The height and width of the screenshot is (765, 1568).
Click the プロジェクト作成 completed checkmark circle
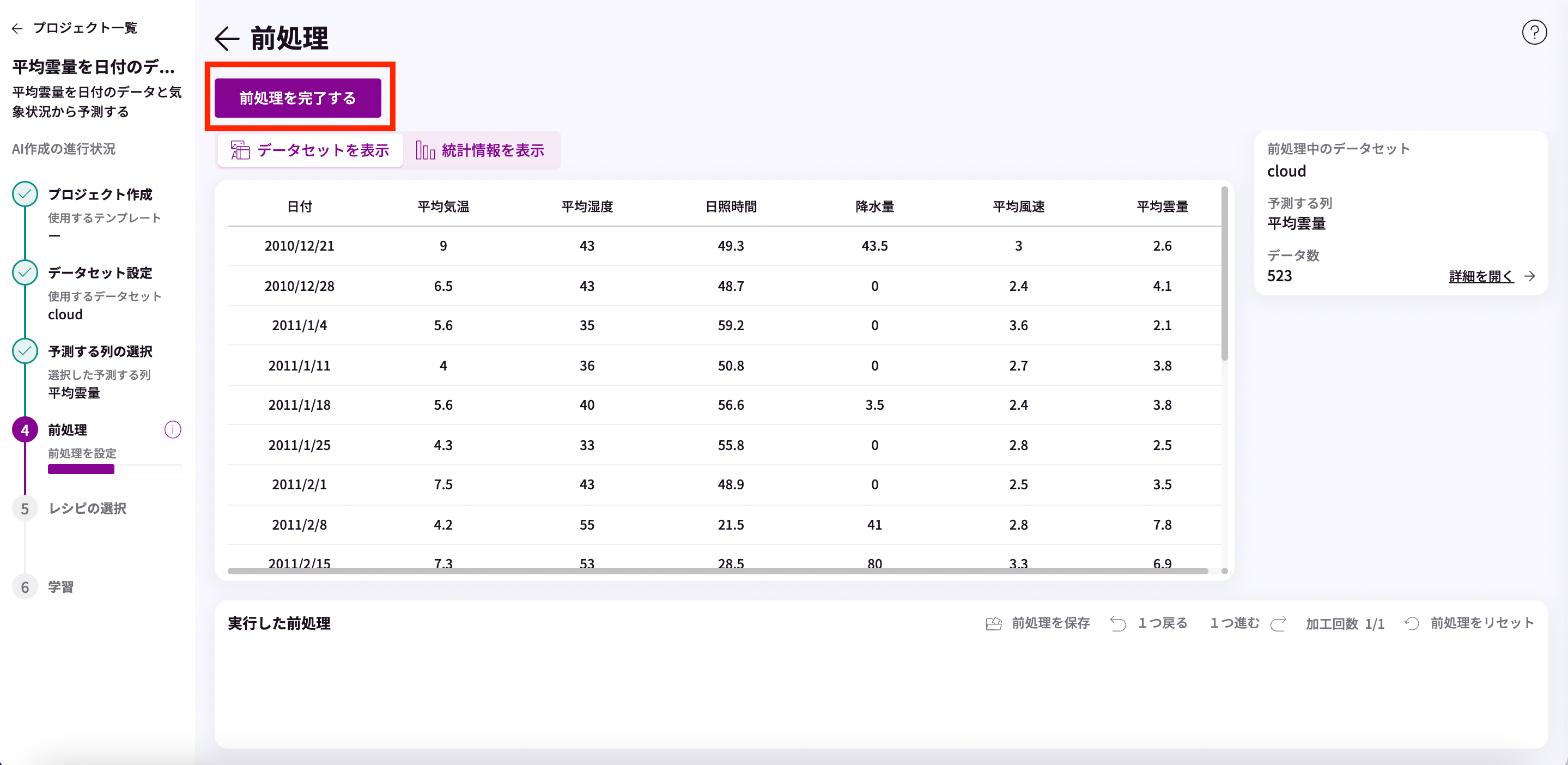coord(25,194)
